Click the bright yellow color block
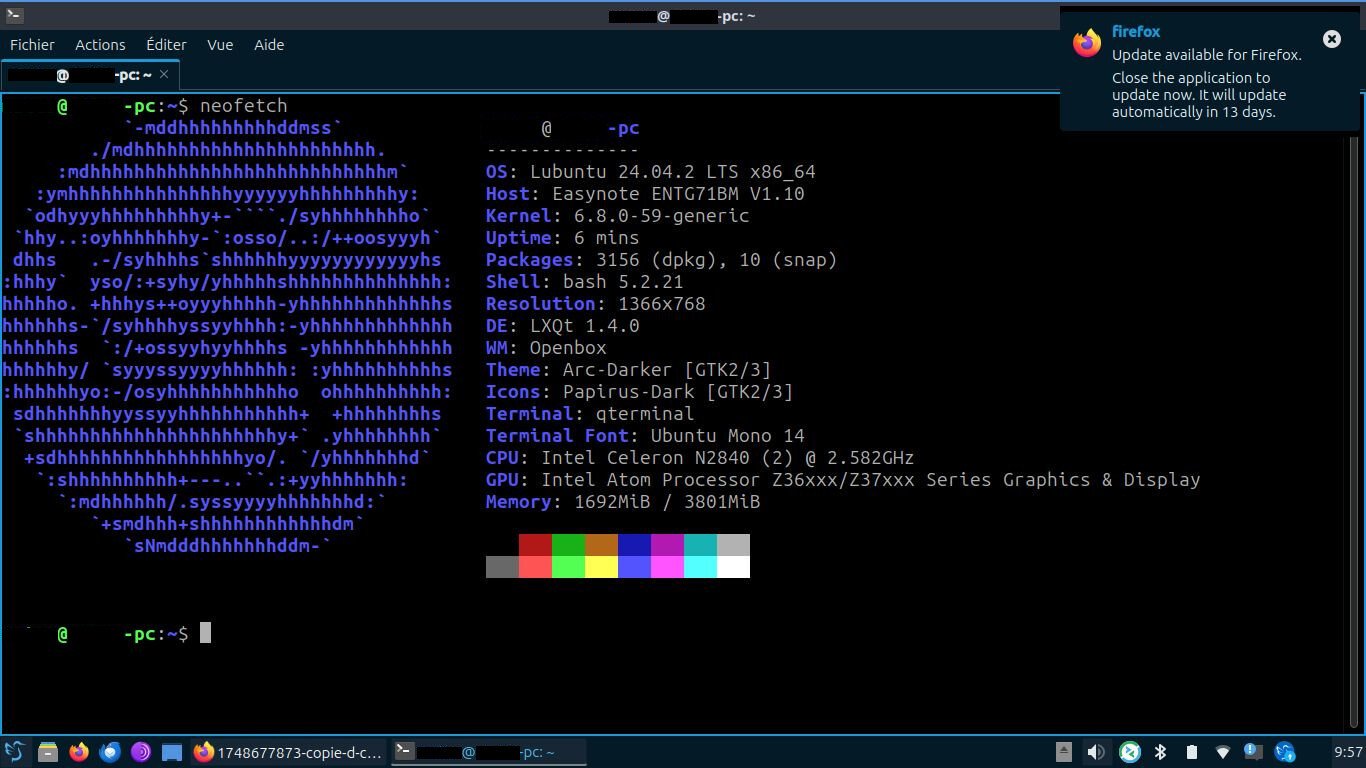 tap(601, 567)
